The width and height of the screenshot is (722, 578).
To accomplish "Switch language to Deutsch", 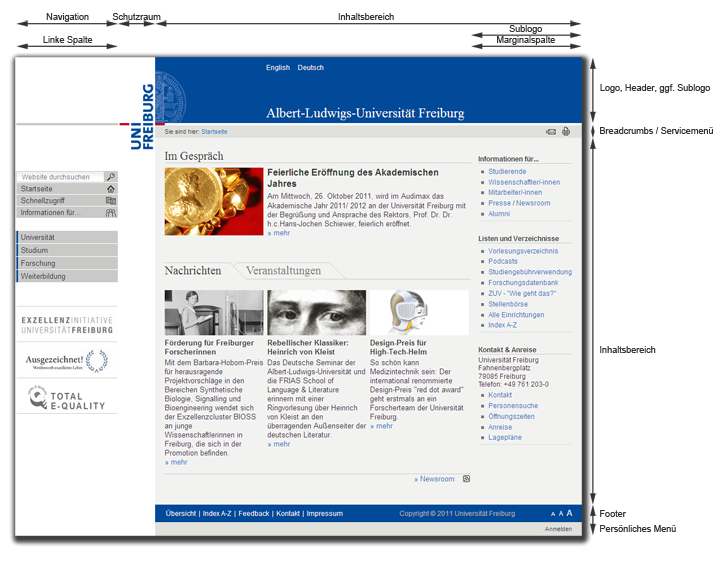I will pos(311,68).
